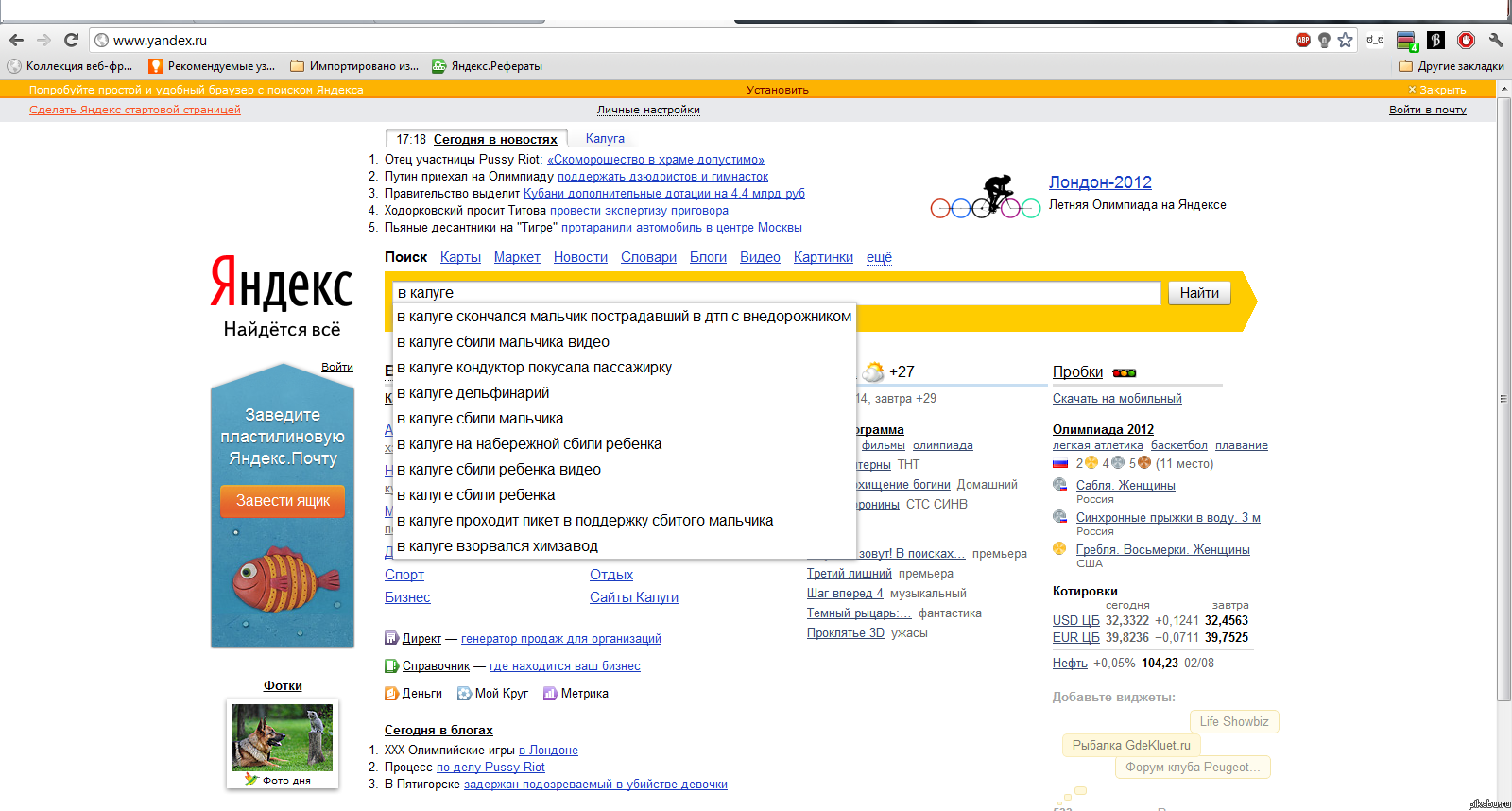
Task: Close the yellow browser promo bar
Action: click(1437, 90)
